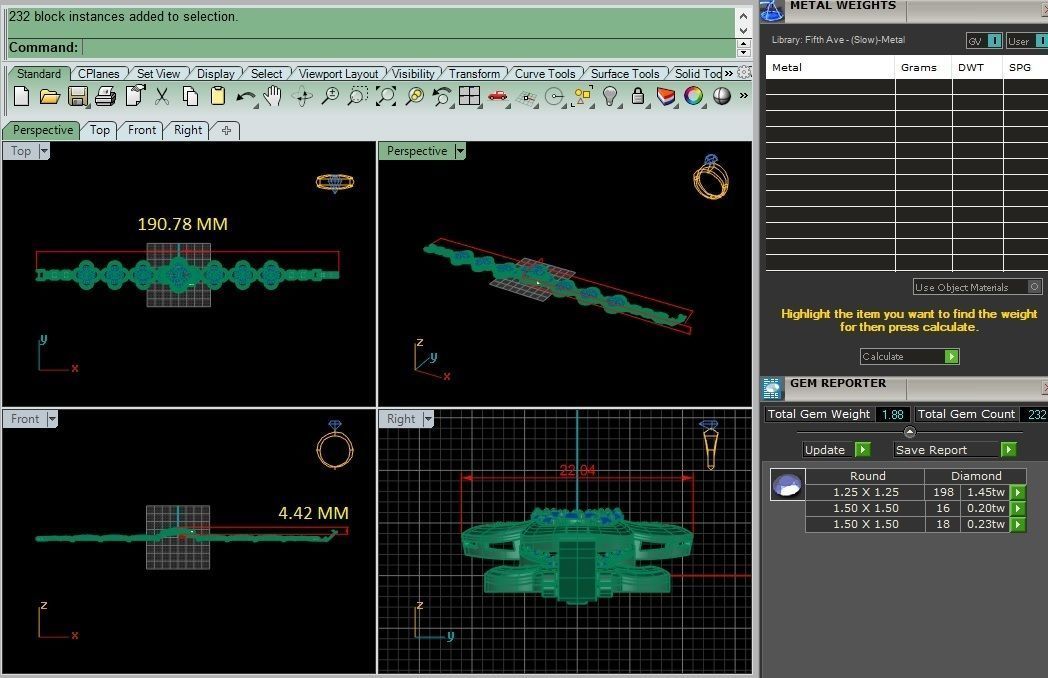Image resolution: width=1048 pixels, height=678 pixels.
Task: Click the Hide objects light bulb icon
Action: [610, 97]
